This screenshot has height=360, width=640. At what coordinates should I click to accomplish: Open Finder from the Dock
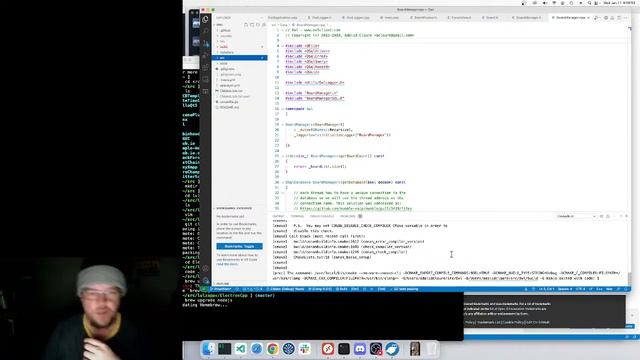point(209,349)
